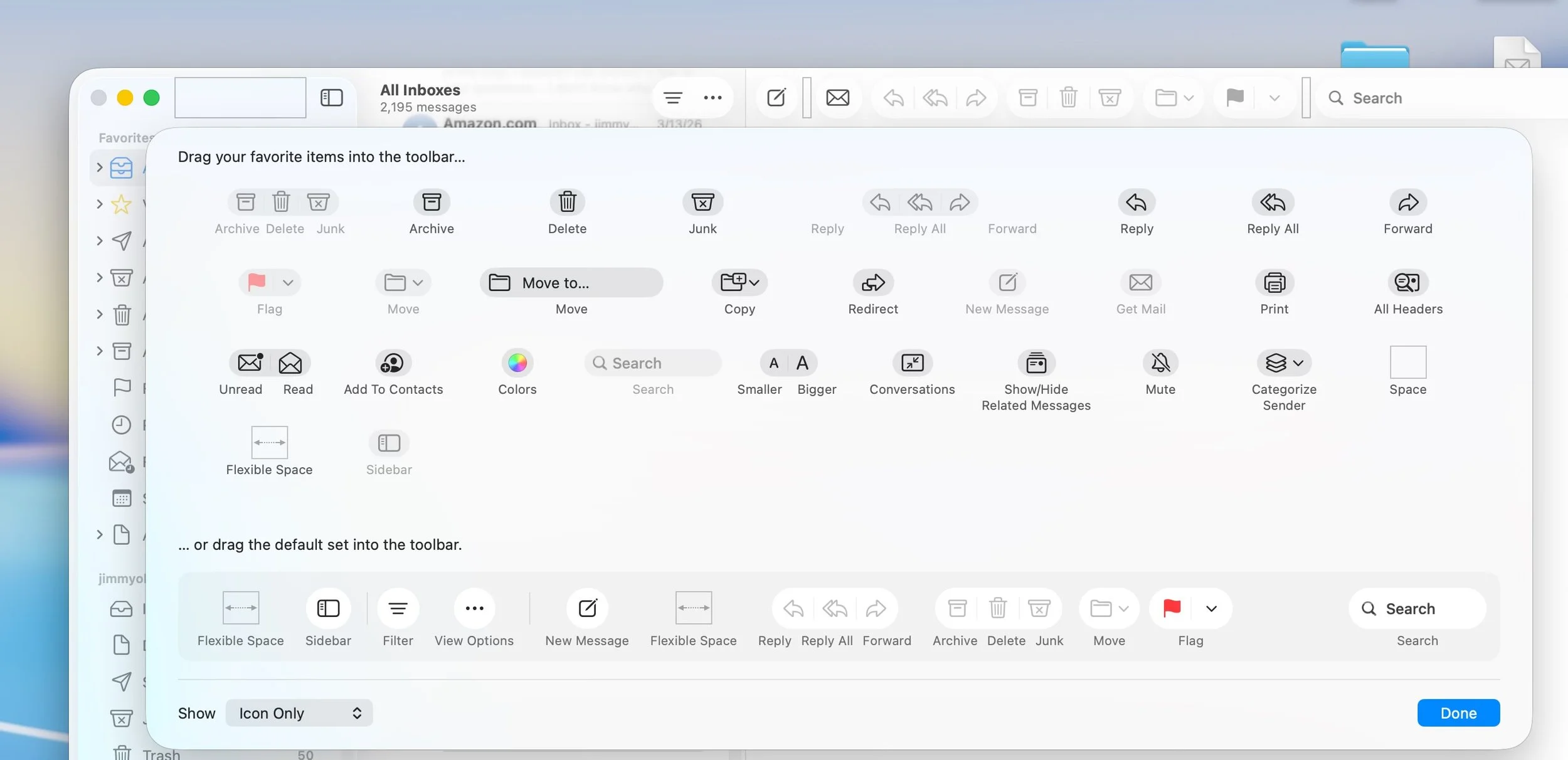Open the filter menu beside All Inboxes

[x=673, y=98]
